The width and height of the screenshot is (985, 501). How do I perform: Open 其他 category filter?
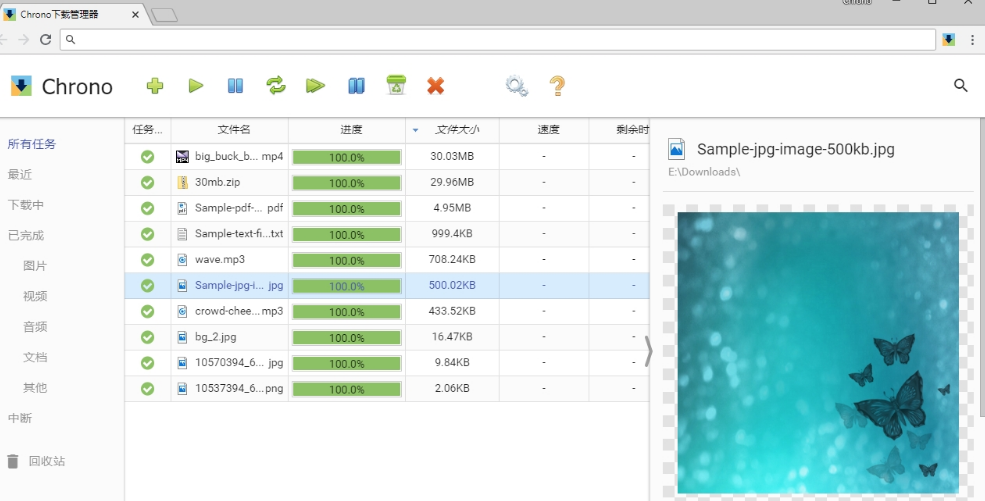pos(35,388)
